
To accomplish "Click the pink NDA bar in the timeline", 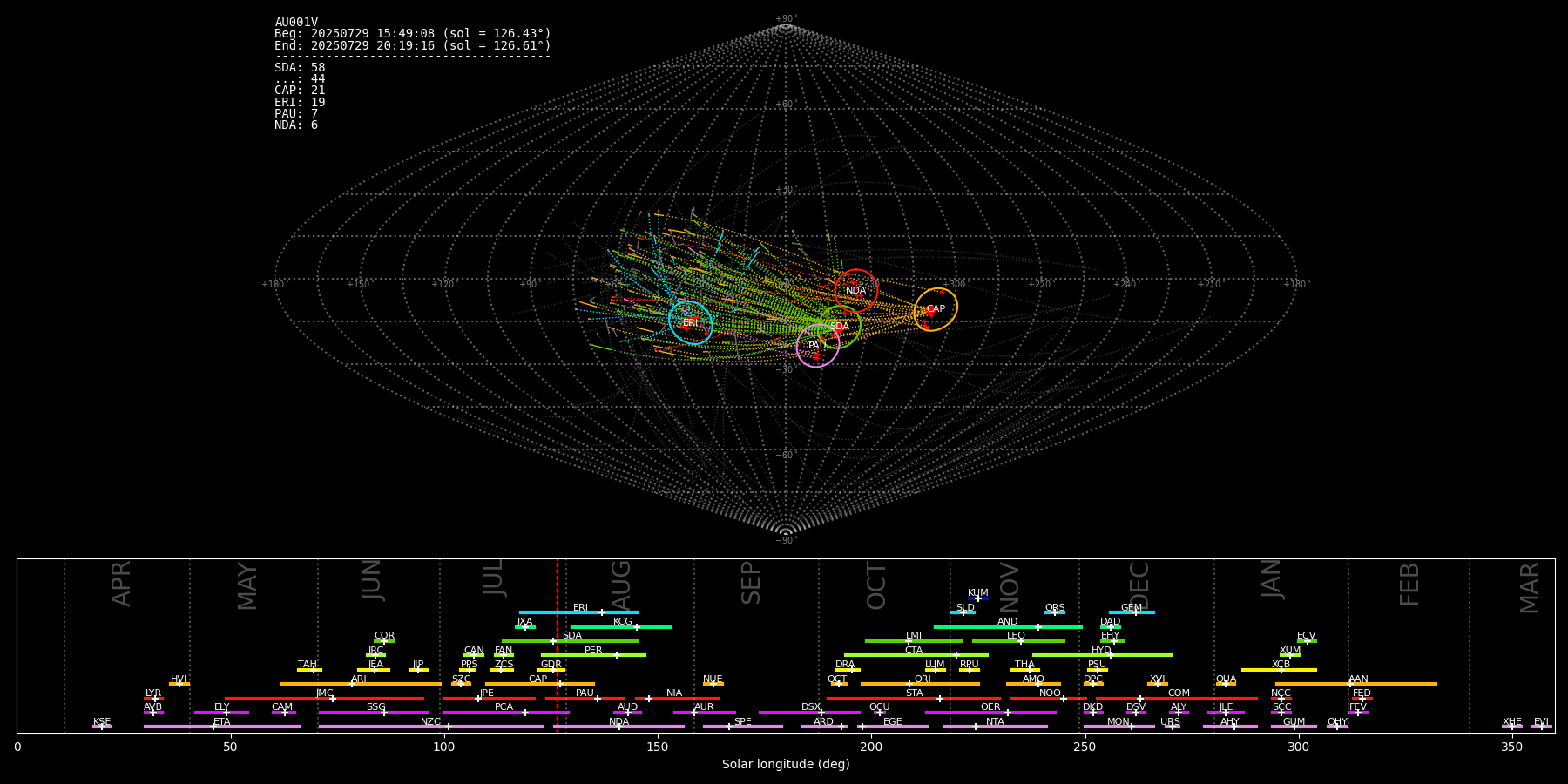I will click(619, 727).
